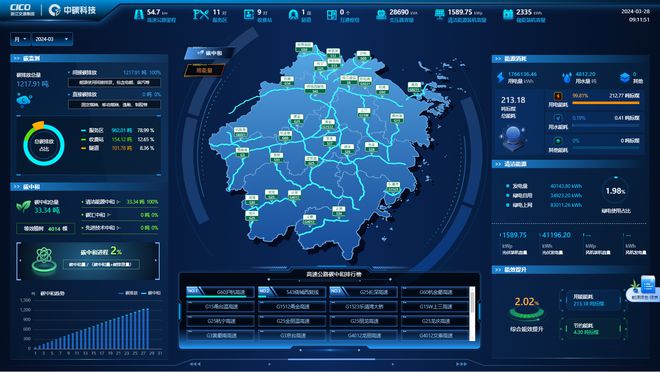Select the 碳中和 map tab
The height and width of the screenshot is (372, 660).
(210, 53)
